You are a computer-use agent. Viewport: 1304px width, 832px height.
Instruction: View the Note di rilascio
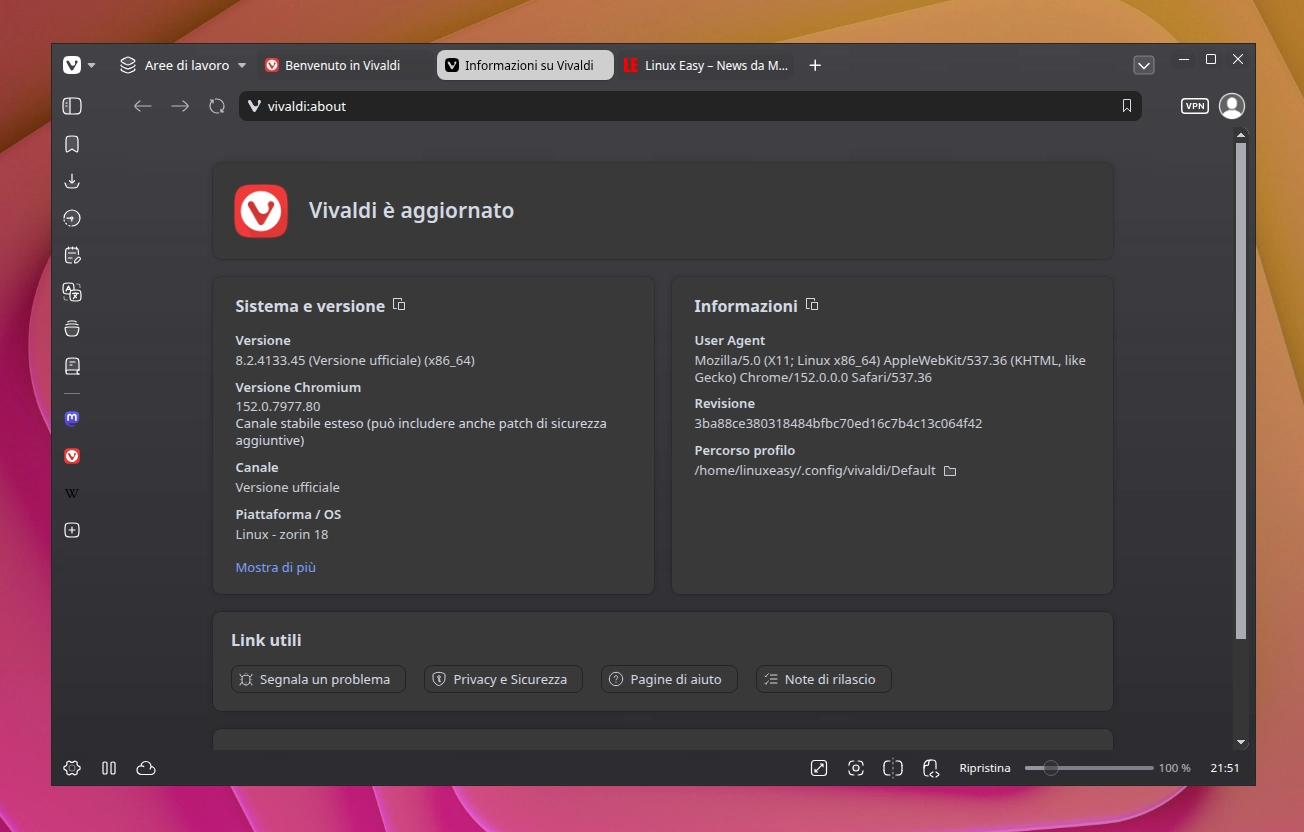coord(823,679)
